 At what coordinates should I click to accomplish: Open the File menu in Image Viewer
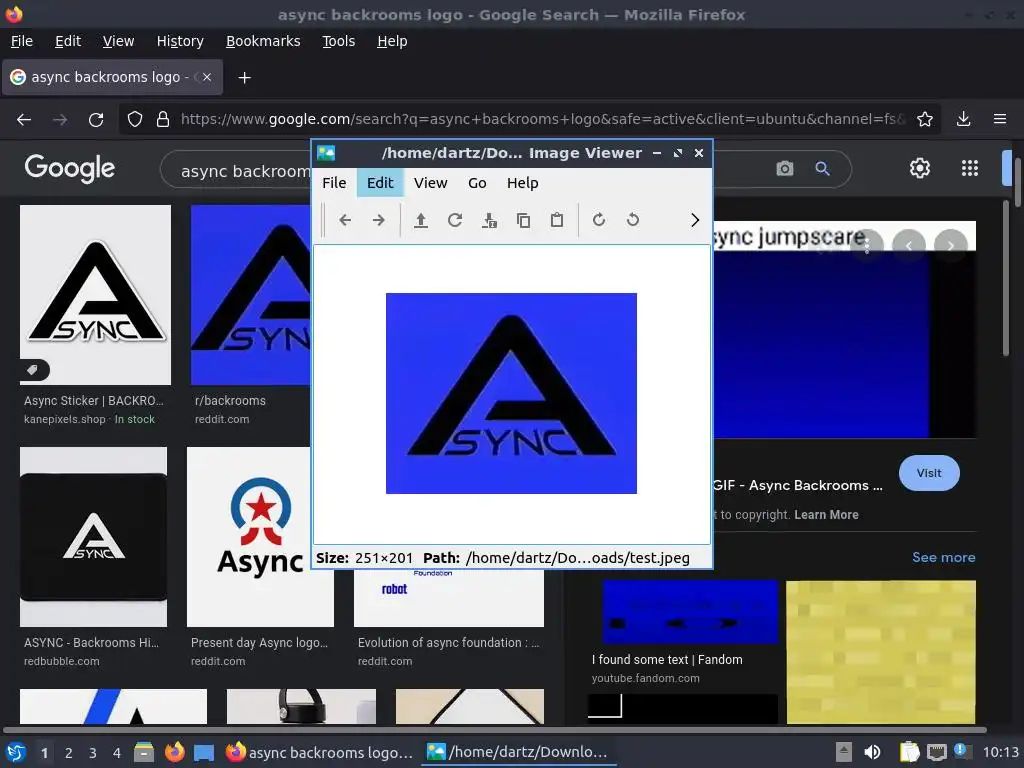[x=334, y=183]
